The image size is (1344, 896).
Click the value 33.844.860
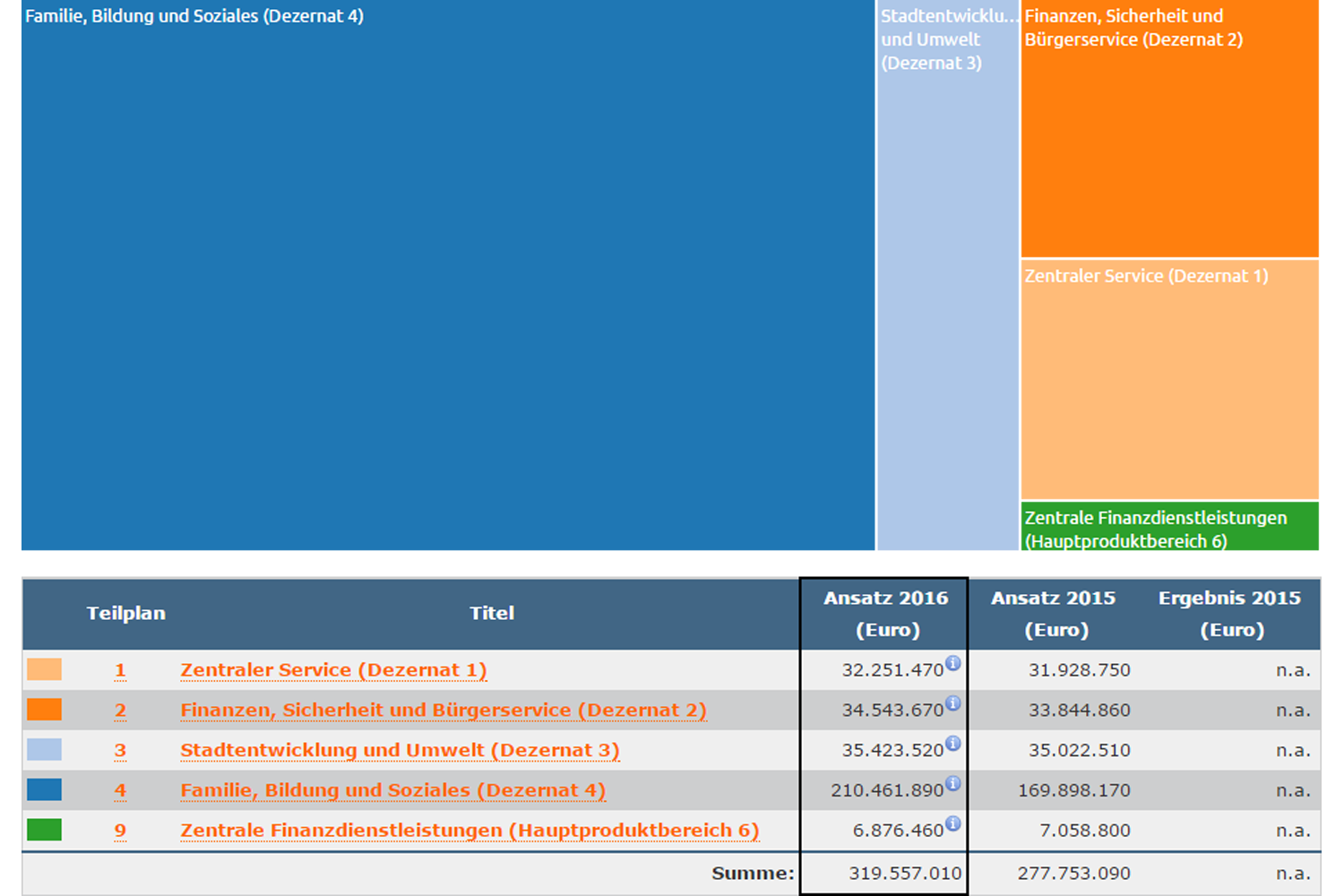(x=1079, y=711)
